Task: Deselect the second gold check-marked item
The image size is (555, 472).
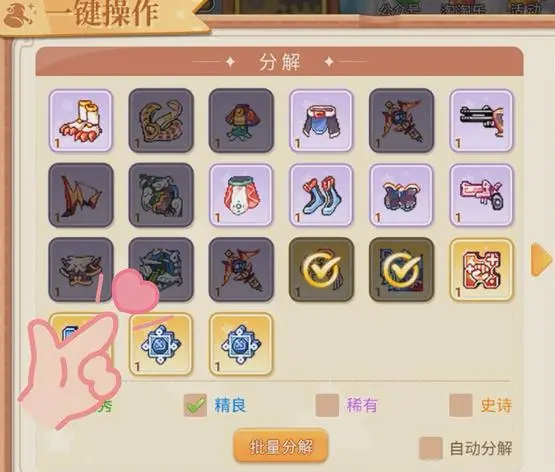Action: (401, 270)
